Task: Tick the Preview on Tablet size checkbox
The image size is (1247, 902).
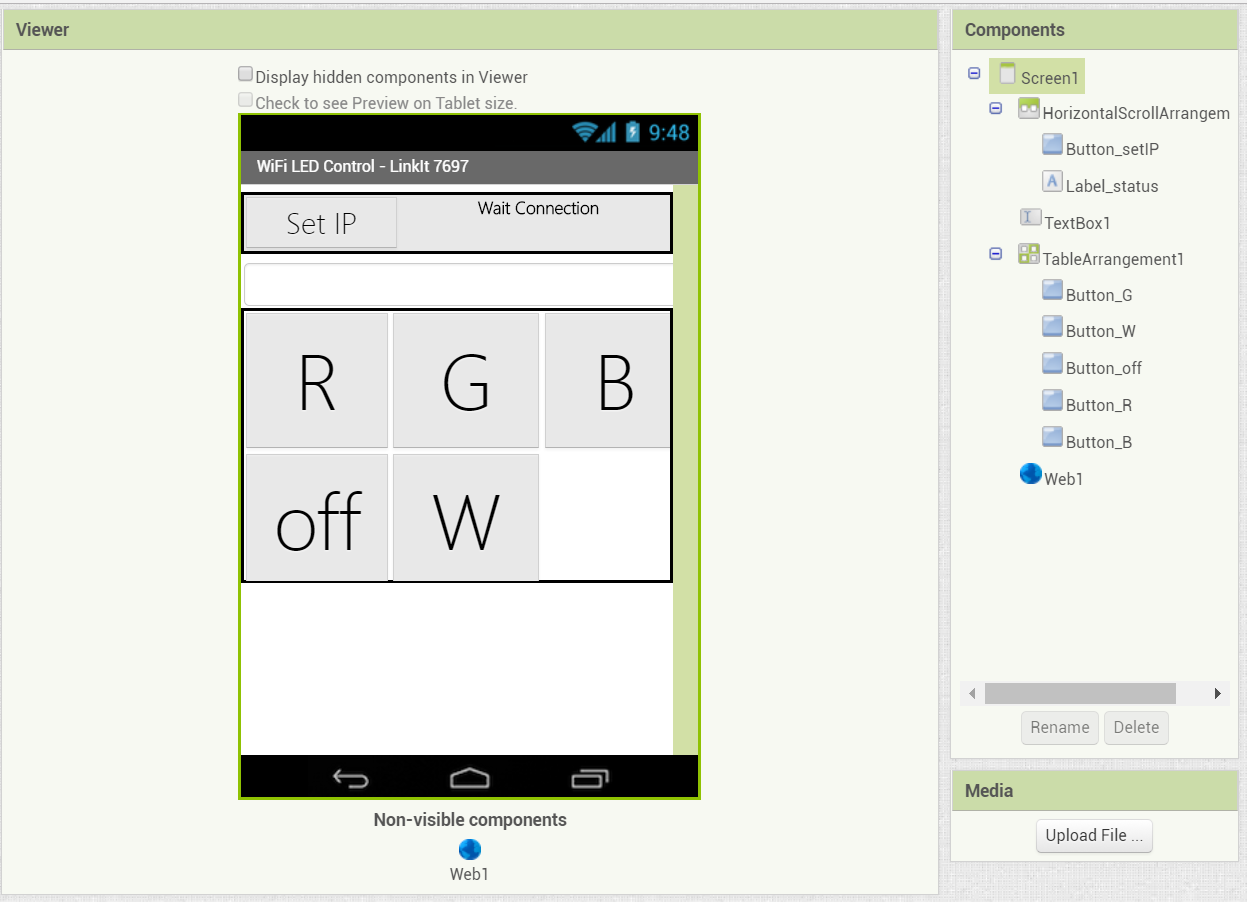Action: pos(245,100)
